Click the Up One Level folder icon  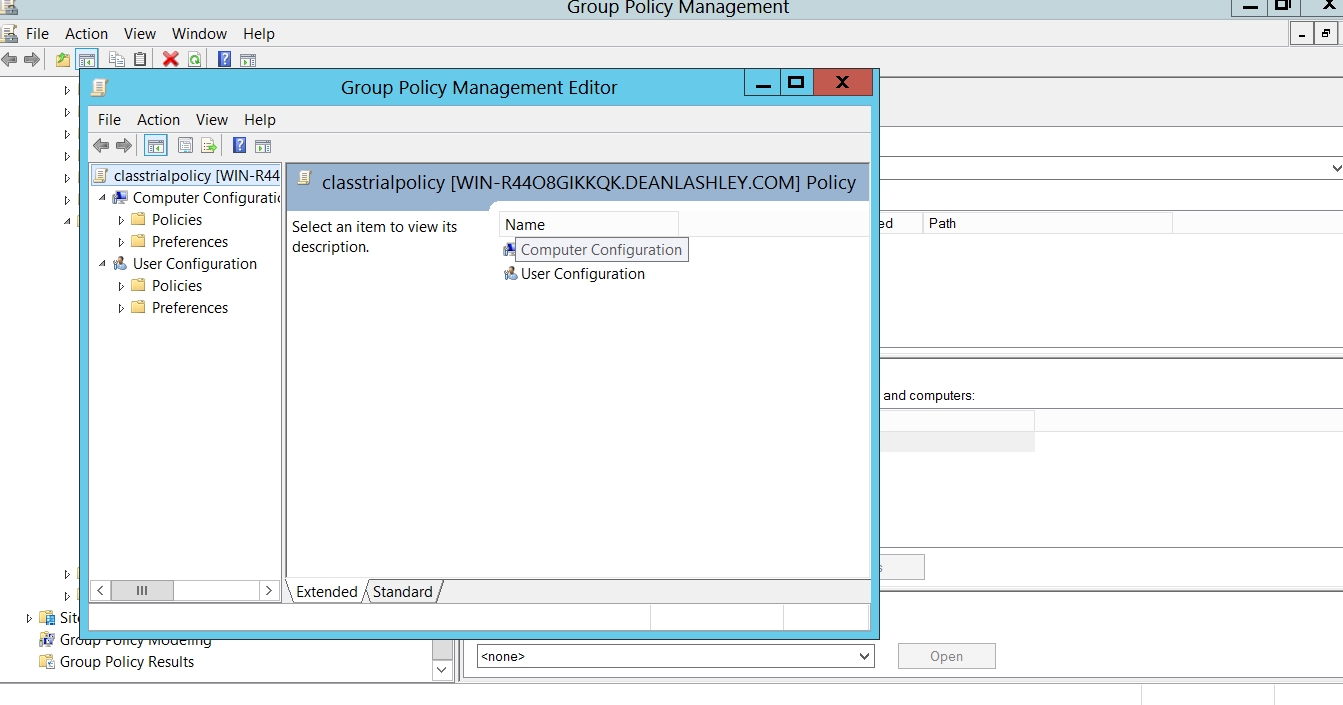[63, 59]
